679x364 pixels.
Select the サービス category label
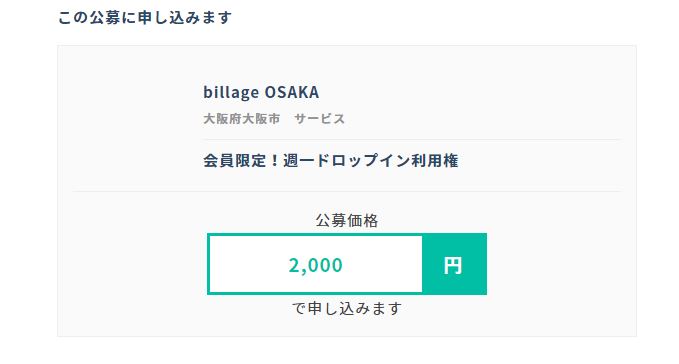point(320,119)
